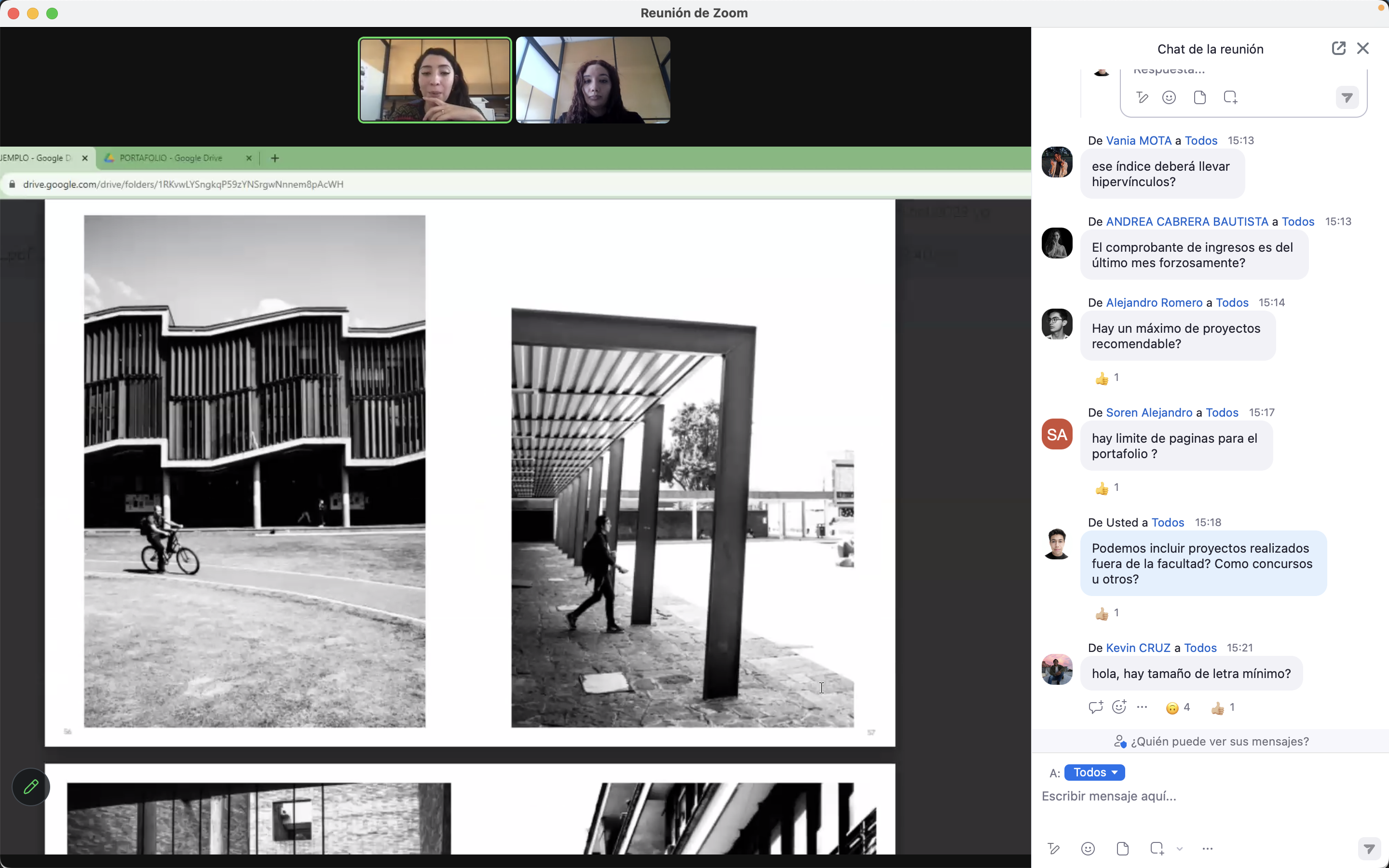This screenshot has width=1389, height=868.
Task: Click the send arrow in the bottom message composer
Action: tap(1369, 849)
